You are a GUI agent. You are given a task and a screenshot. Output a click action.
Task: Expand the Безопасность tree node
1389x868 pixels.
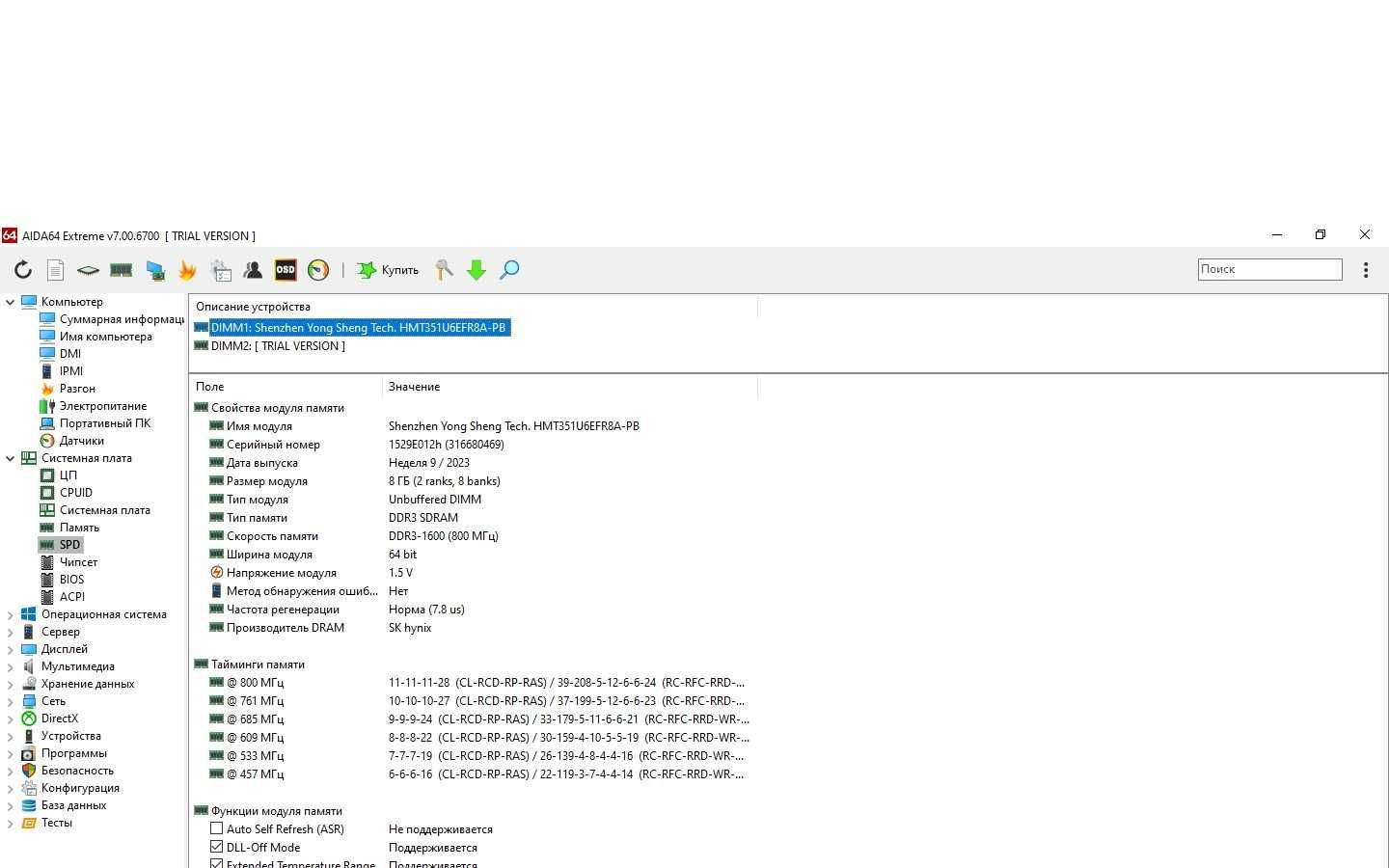[10, 771]
